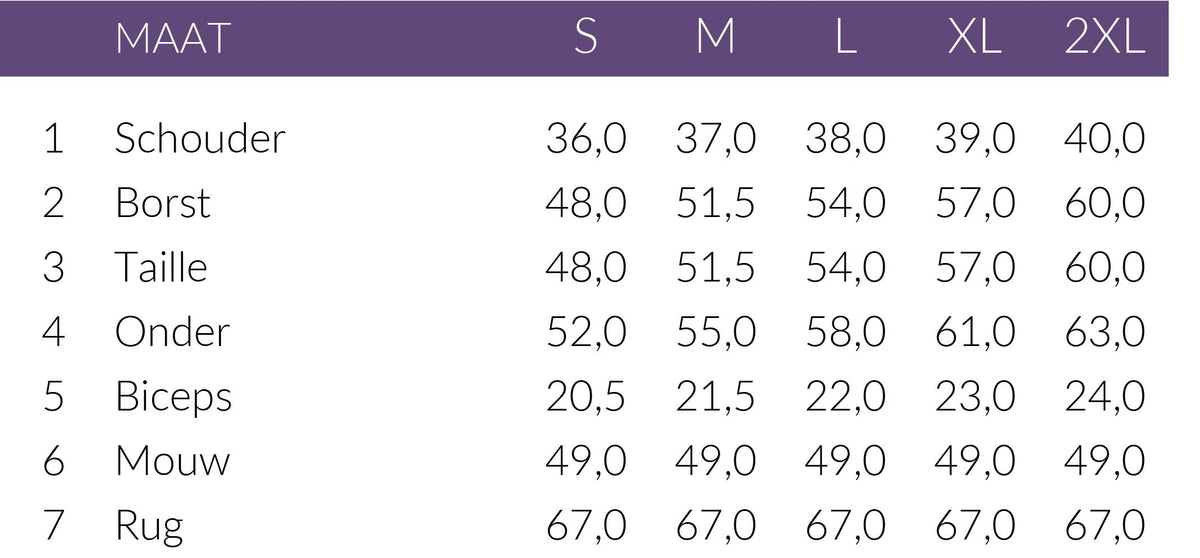The height and width of the screenshot is (558, 1200).
Task: Select the Borst value for size M
Action: (716, 204)
